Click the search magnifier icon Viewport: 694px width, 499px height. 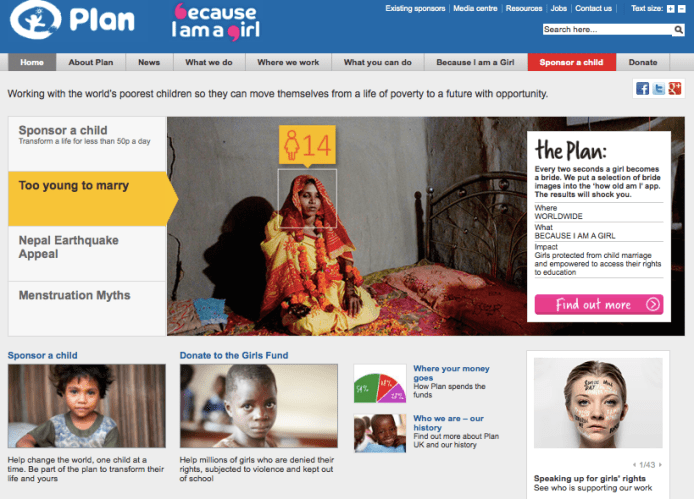[678, 30]
